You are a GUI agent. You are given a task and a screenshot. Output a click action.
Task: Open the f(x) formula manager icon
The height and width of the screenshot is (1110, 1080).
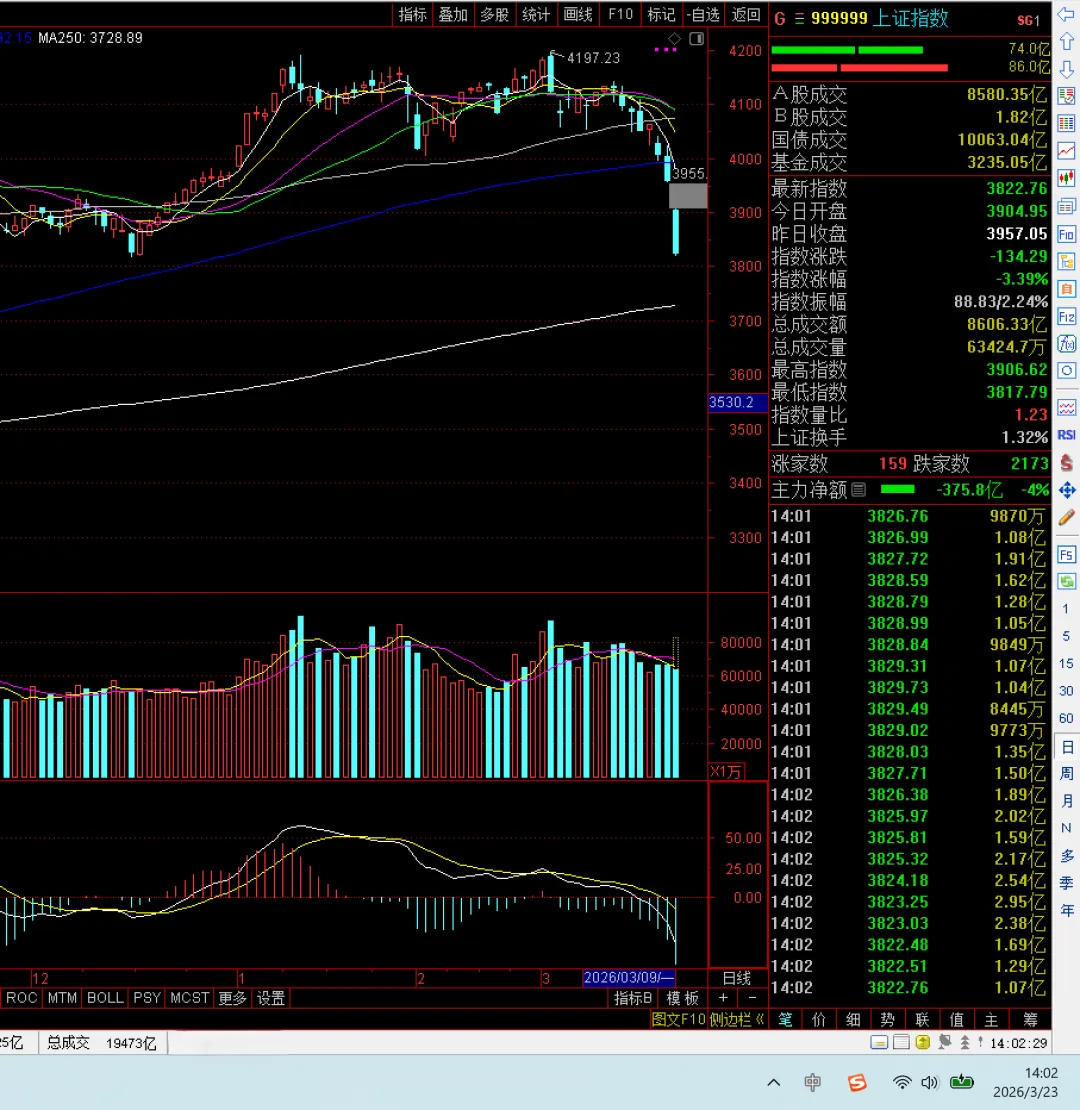pyautogui.click(x=1066, y=344)
